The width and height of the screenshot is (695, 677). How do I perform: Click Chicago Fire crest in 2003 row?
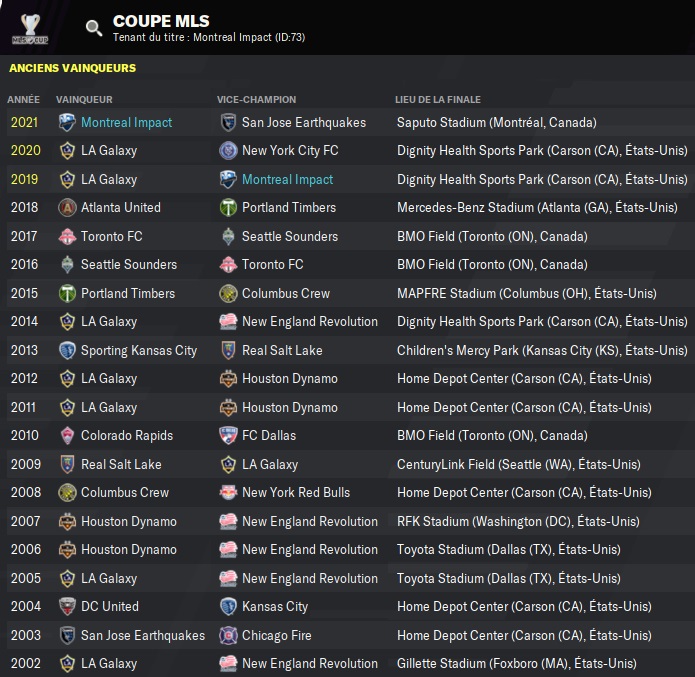(x=228, y=635)
